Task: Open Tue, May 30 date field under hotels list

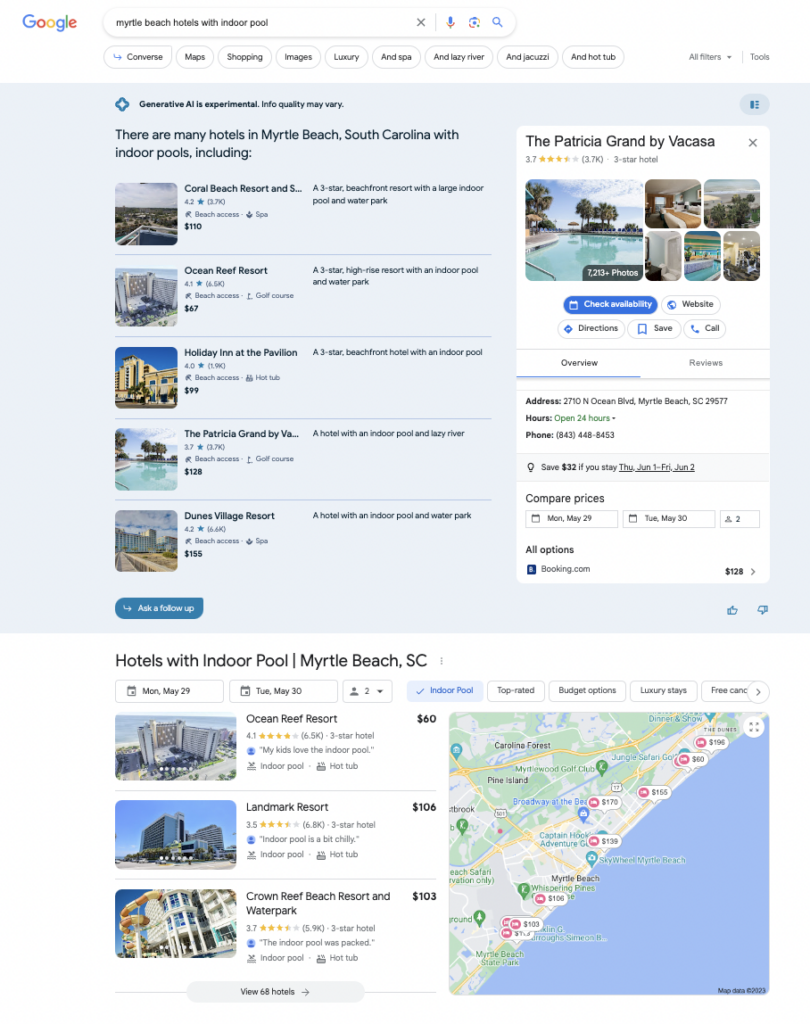Action: (x=284, y=691)
